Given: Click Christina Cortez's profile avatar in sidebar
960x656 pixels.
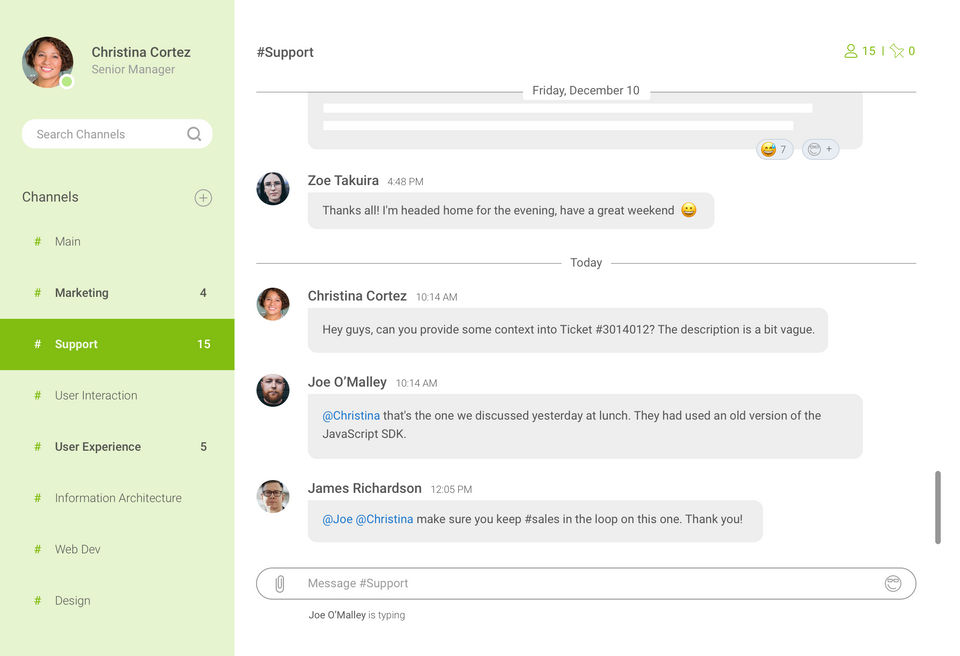Looking at the screenshot, I should pyautogui.click(x=48, y=62).
